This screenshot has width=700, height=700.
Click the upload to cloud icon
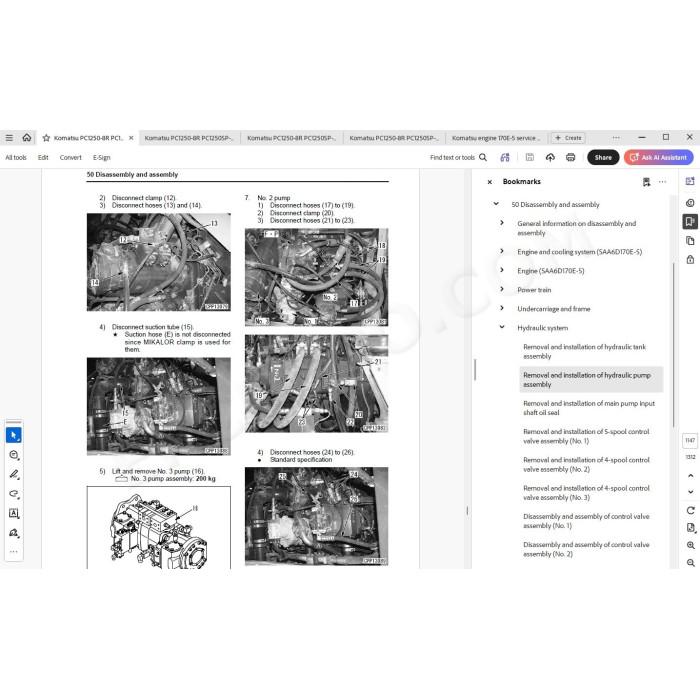(550, 157)
